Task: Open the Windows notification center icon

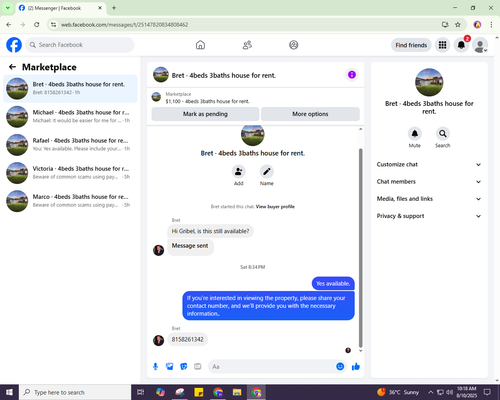Action: click(488, 392)
